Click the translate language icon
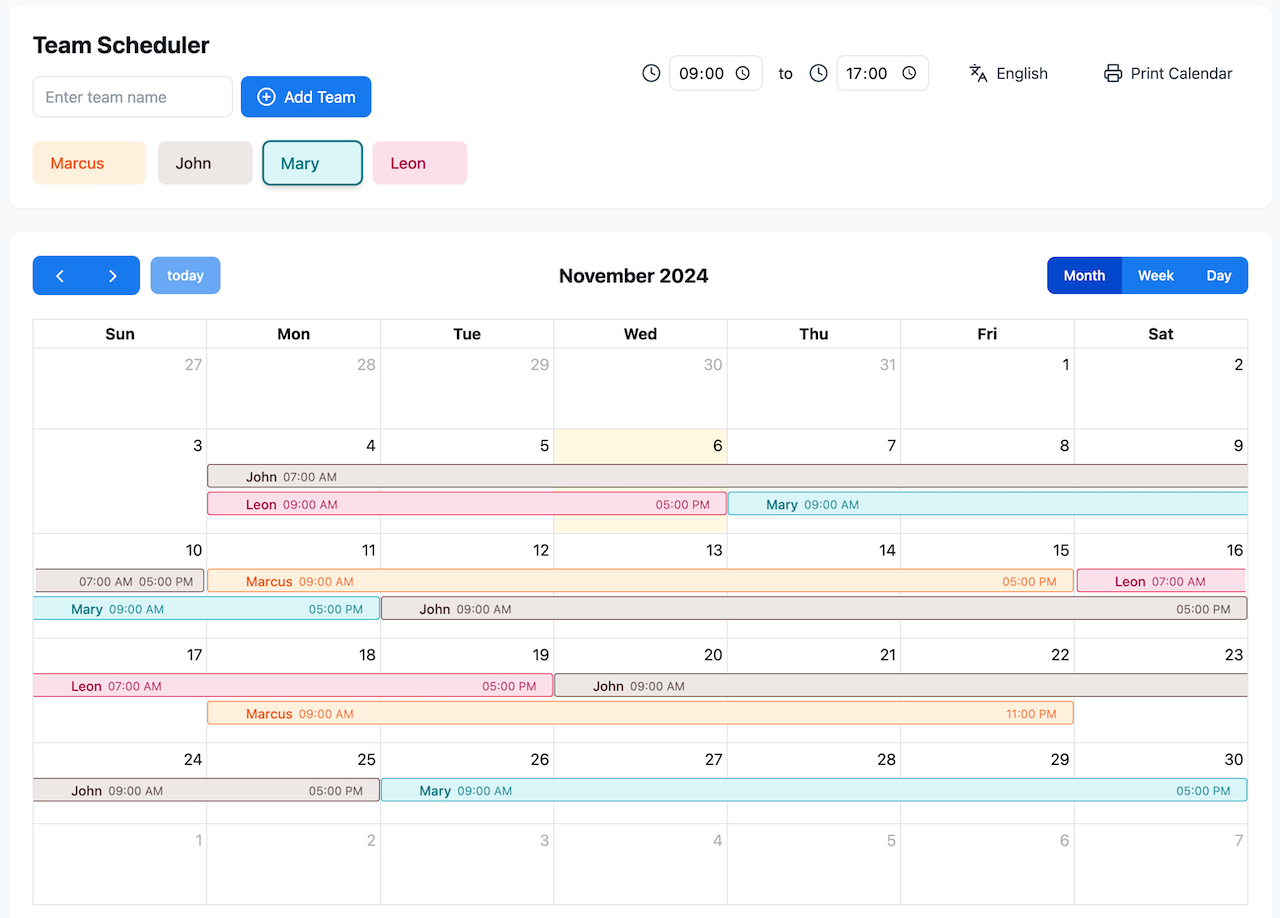 (x=978, y=73)
